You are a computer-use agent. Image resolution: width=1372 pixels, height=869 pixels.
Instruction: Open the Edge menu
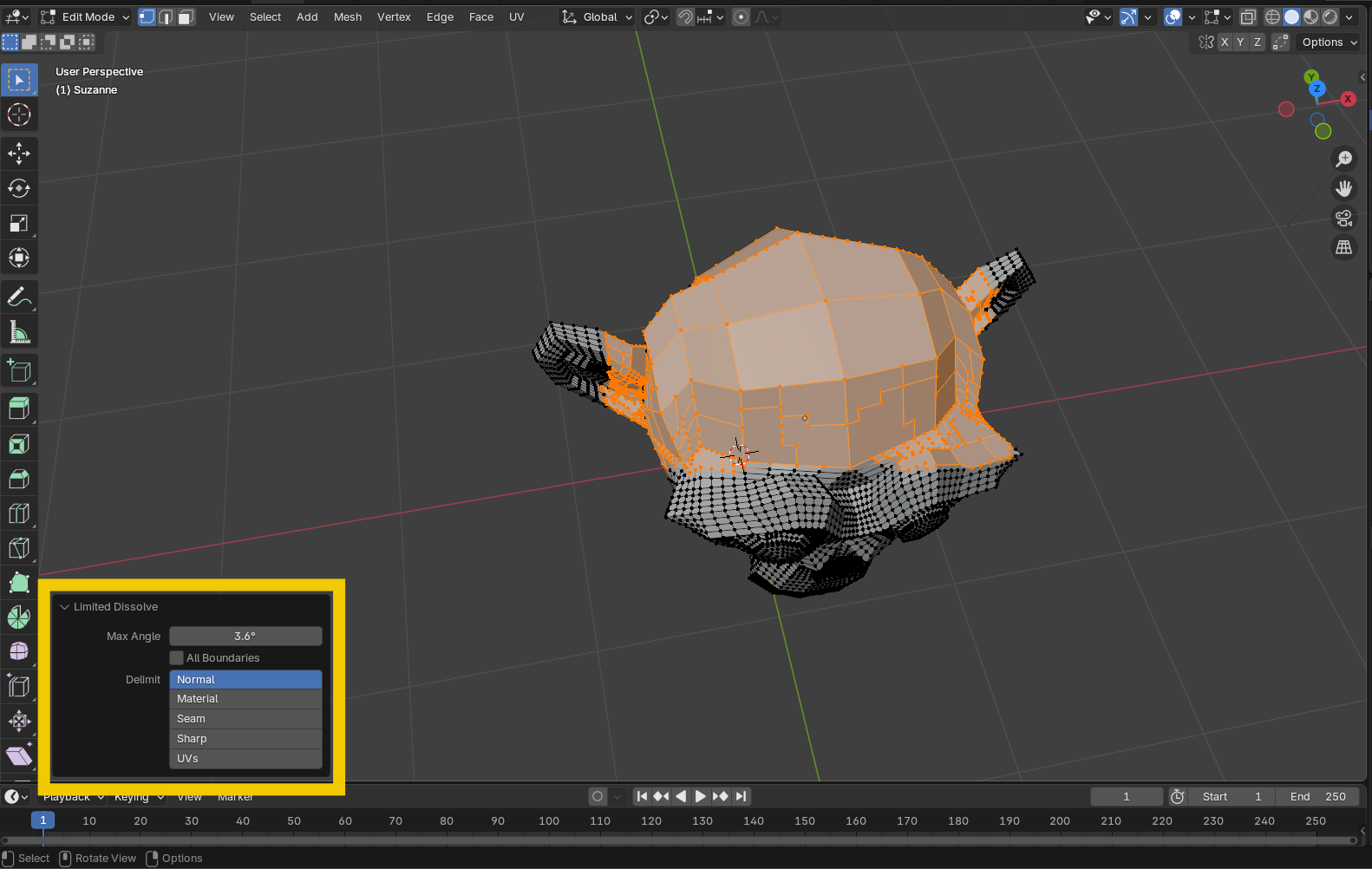(x=440, y=16)
